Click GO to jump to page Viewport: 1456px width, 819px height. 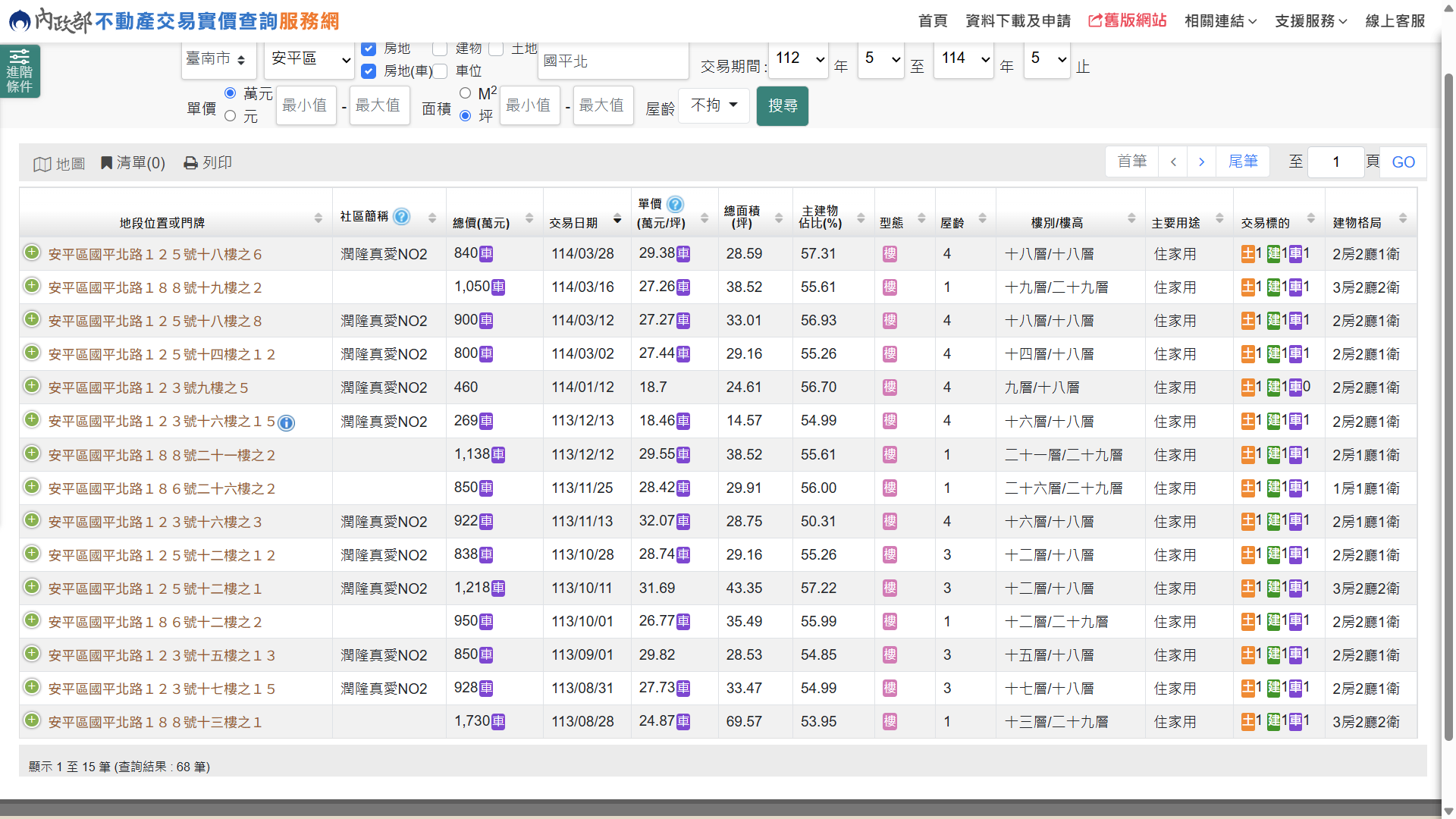pos(1403,162)
